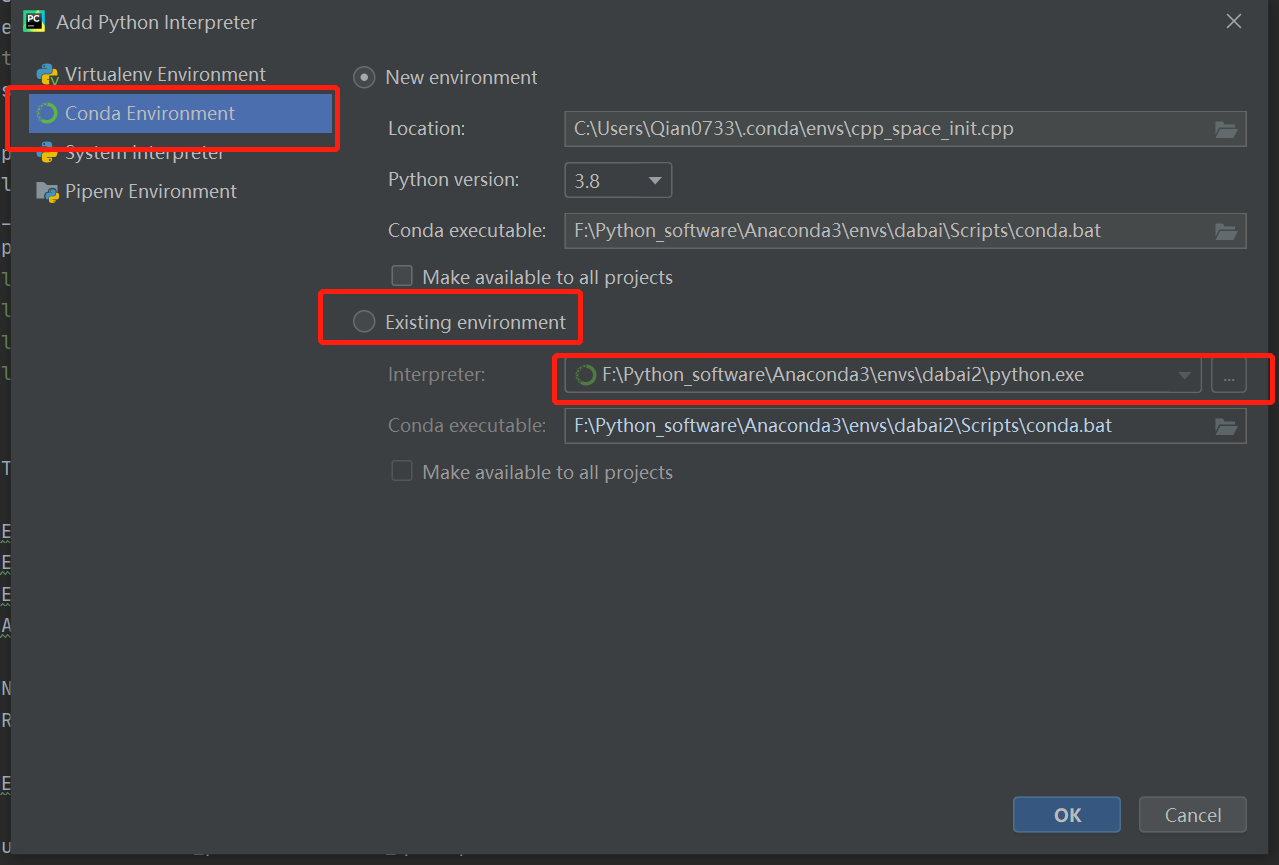This screenshot has height=865, width=1279.
Task: Click the 'Python version:' label
Action: [454, 180]
